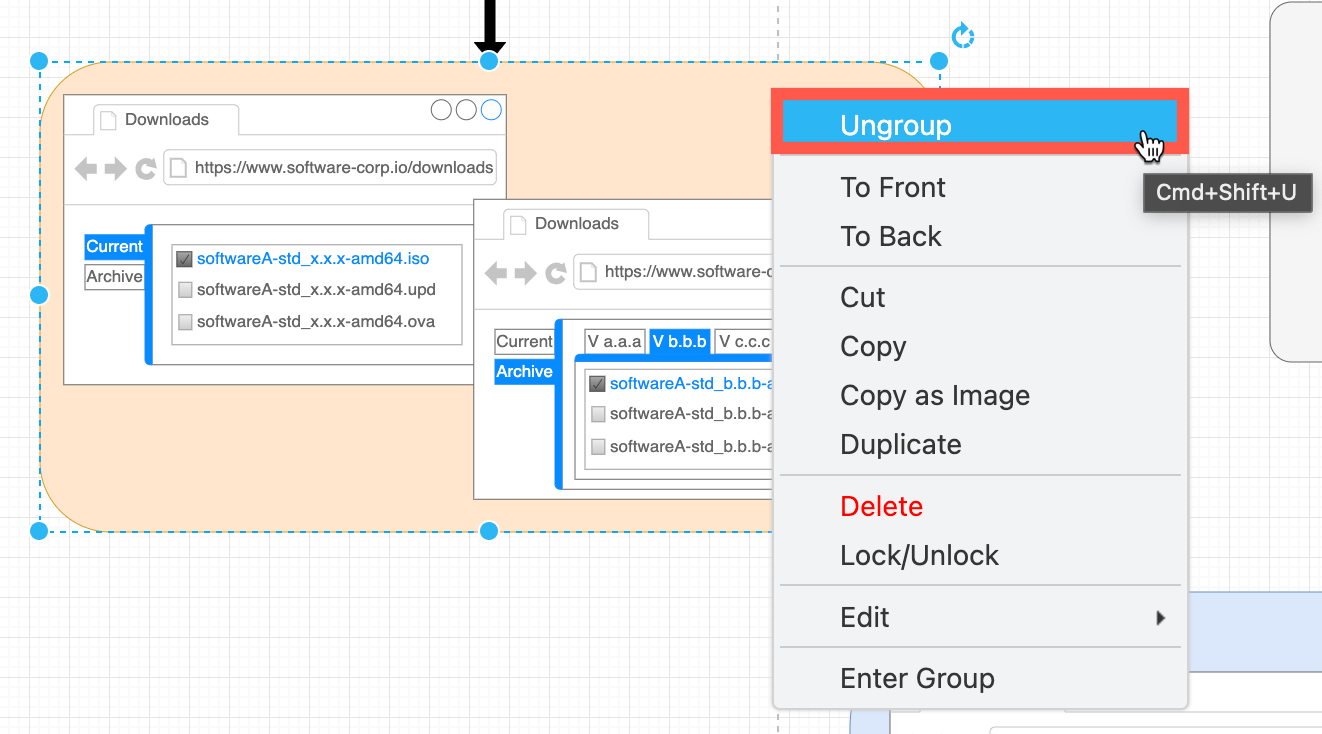Select the Archive tab in the first mockup
Image resolution: width=1322 pixels, height=734 pixels.
pyautogui.click(x=113, y=277)
